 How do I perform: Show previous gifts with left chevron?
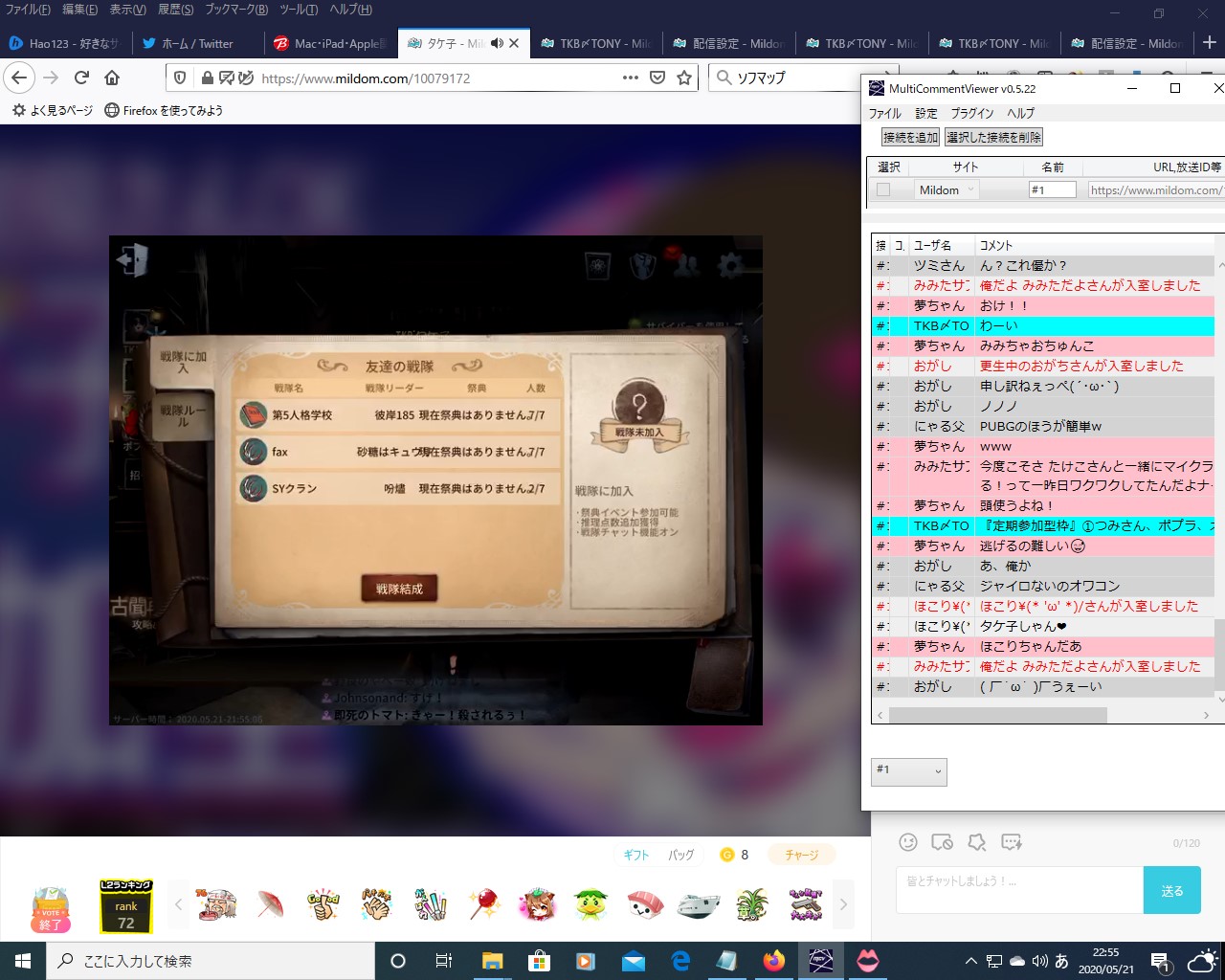tap(178, 903)
